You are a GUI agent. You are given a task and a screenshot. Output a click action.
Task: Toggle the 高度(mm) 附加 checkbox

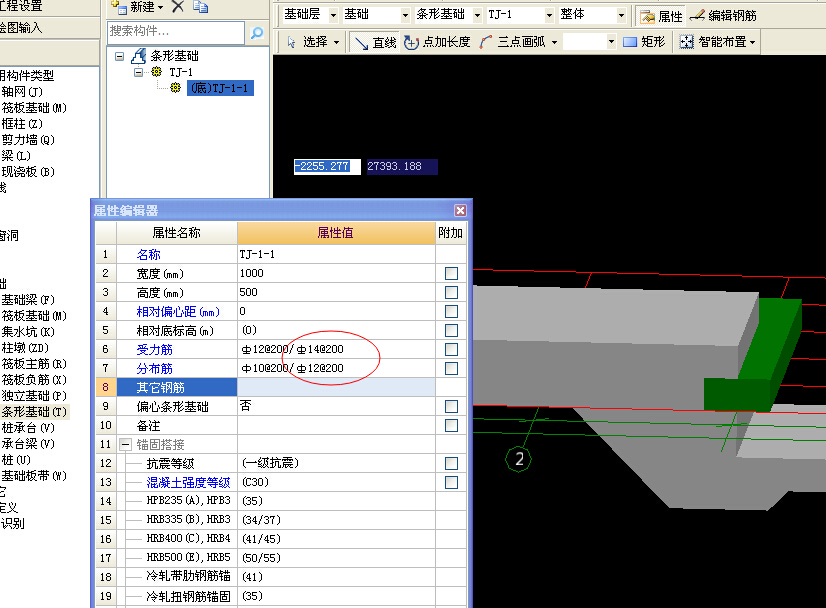[451, 292]
